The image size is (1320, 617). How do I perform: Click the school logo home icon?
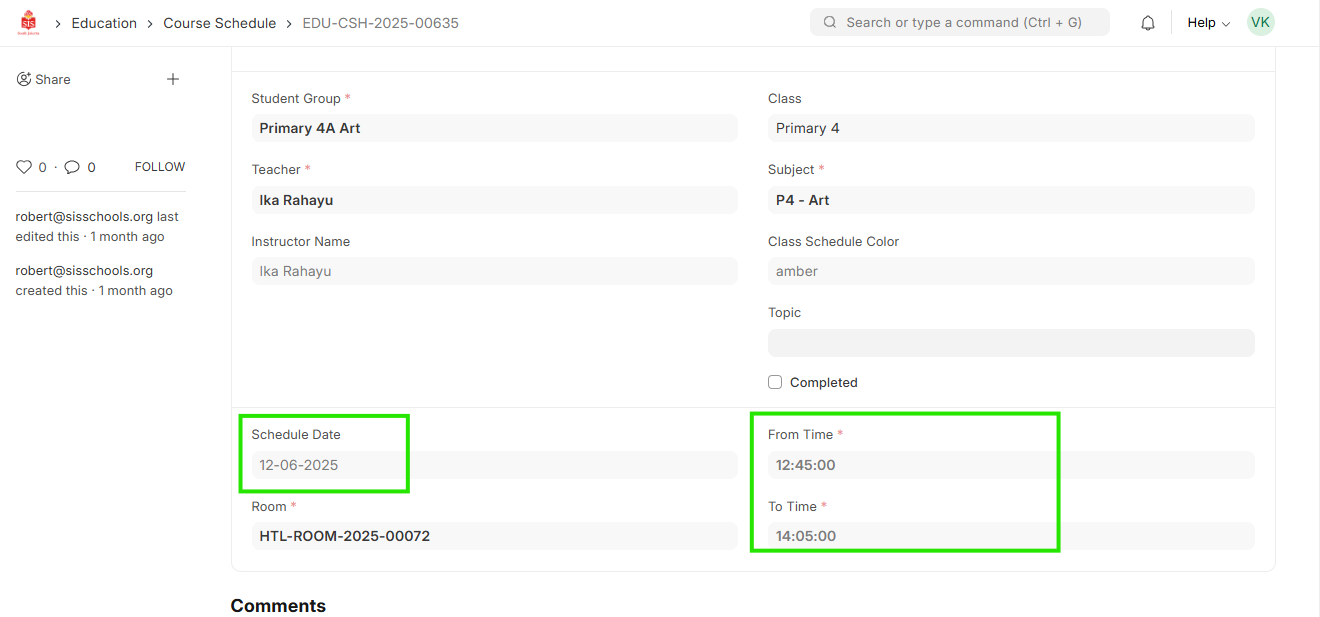[28, 22]
